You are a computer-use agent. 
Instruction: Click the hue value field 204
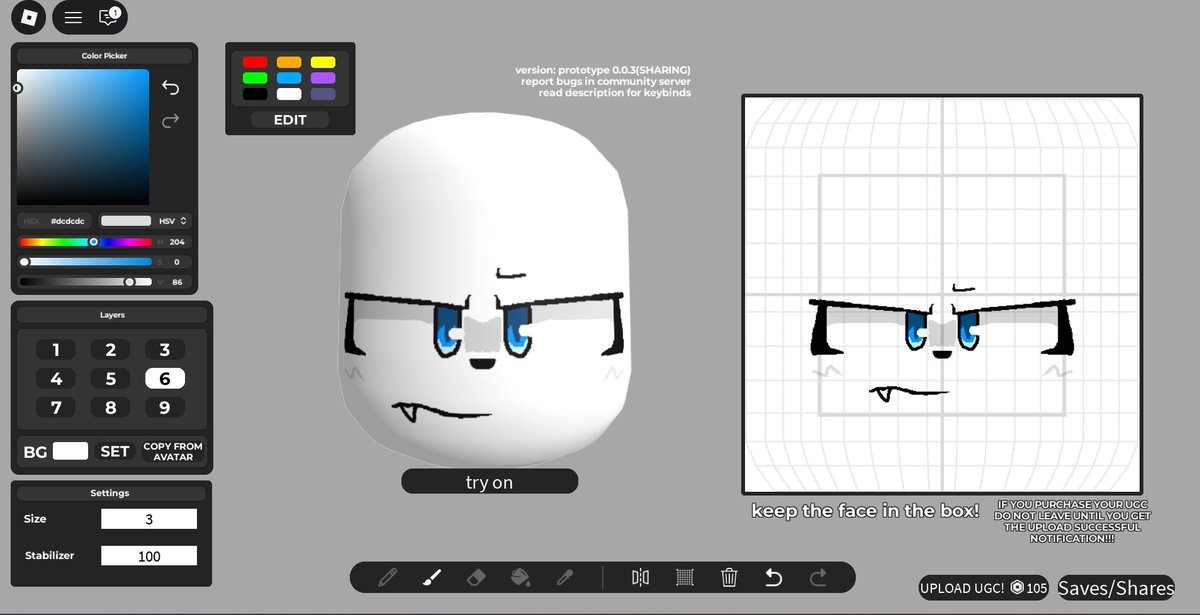pyautogui.click(x=176, y=242)
